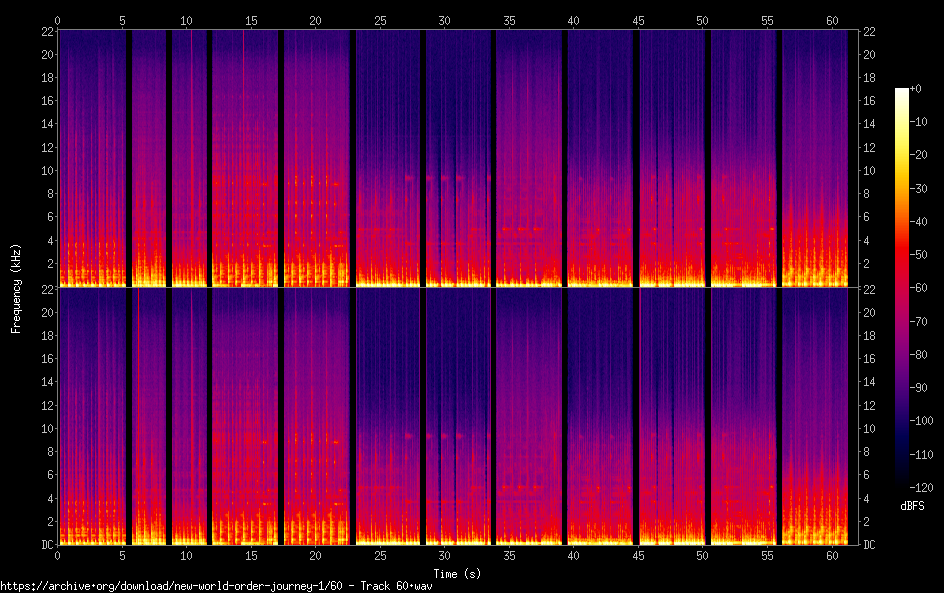The image size is (944, 593).
Task: Click the 0 tick on bottom time axis
Action: pyautogui.click(x=57, y=554)
